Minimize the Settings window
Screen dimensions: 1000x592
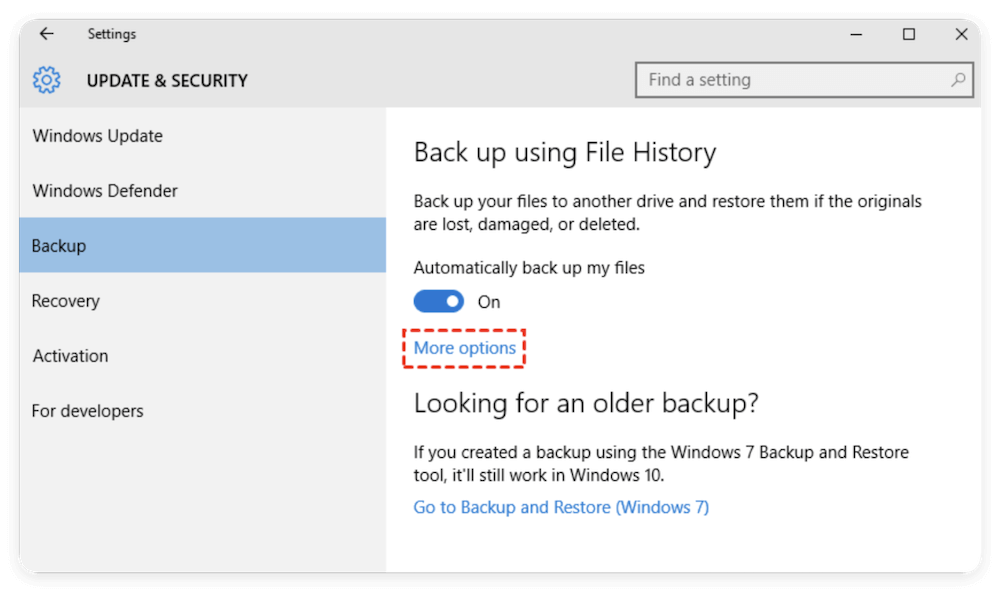[x=856, y=33]
